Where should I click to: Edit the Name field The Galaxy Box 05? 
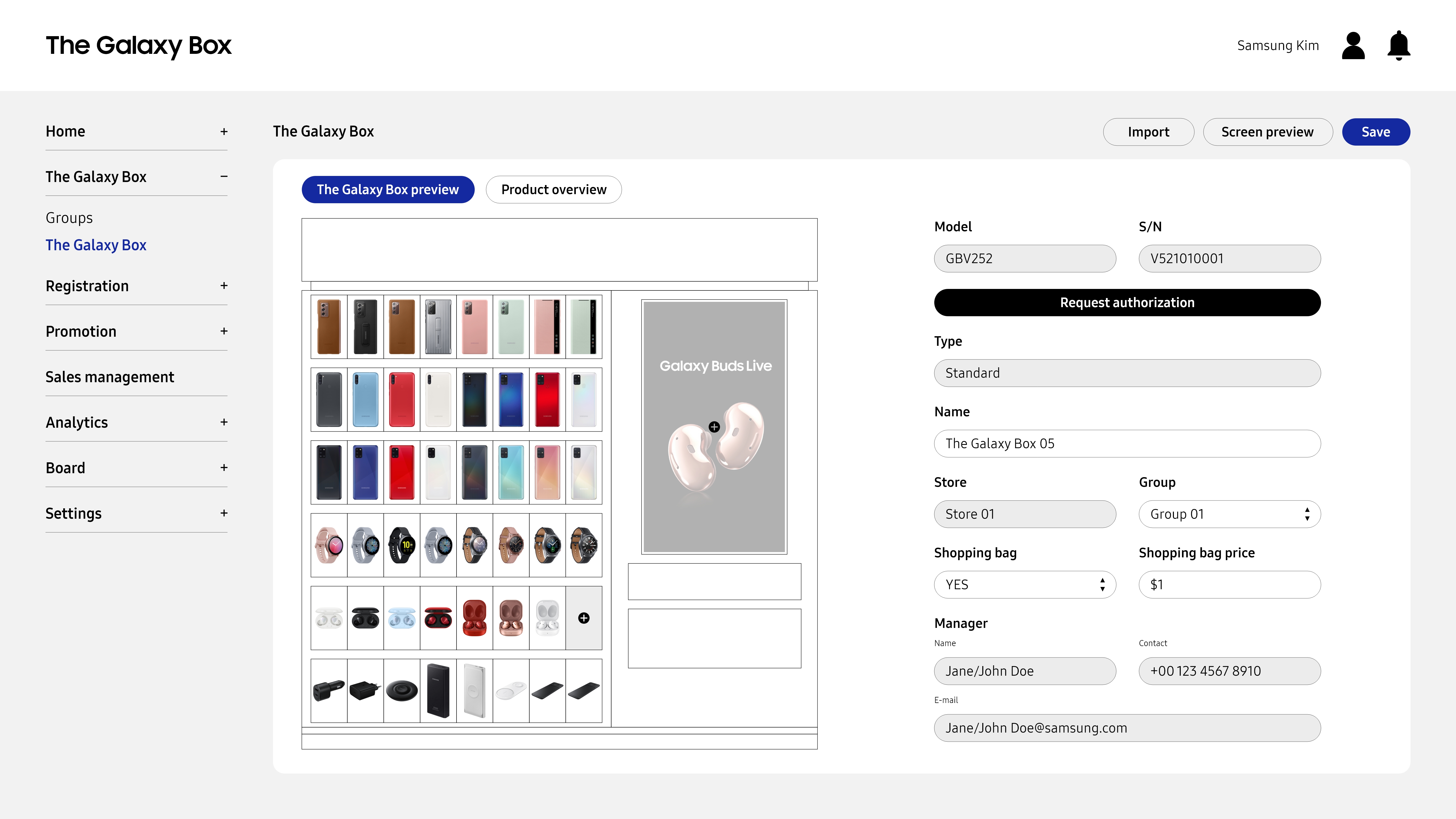(x=1127, y=444)
